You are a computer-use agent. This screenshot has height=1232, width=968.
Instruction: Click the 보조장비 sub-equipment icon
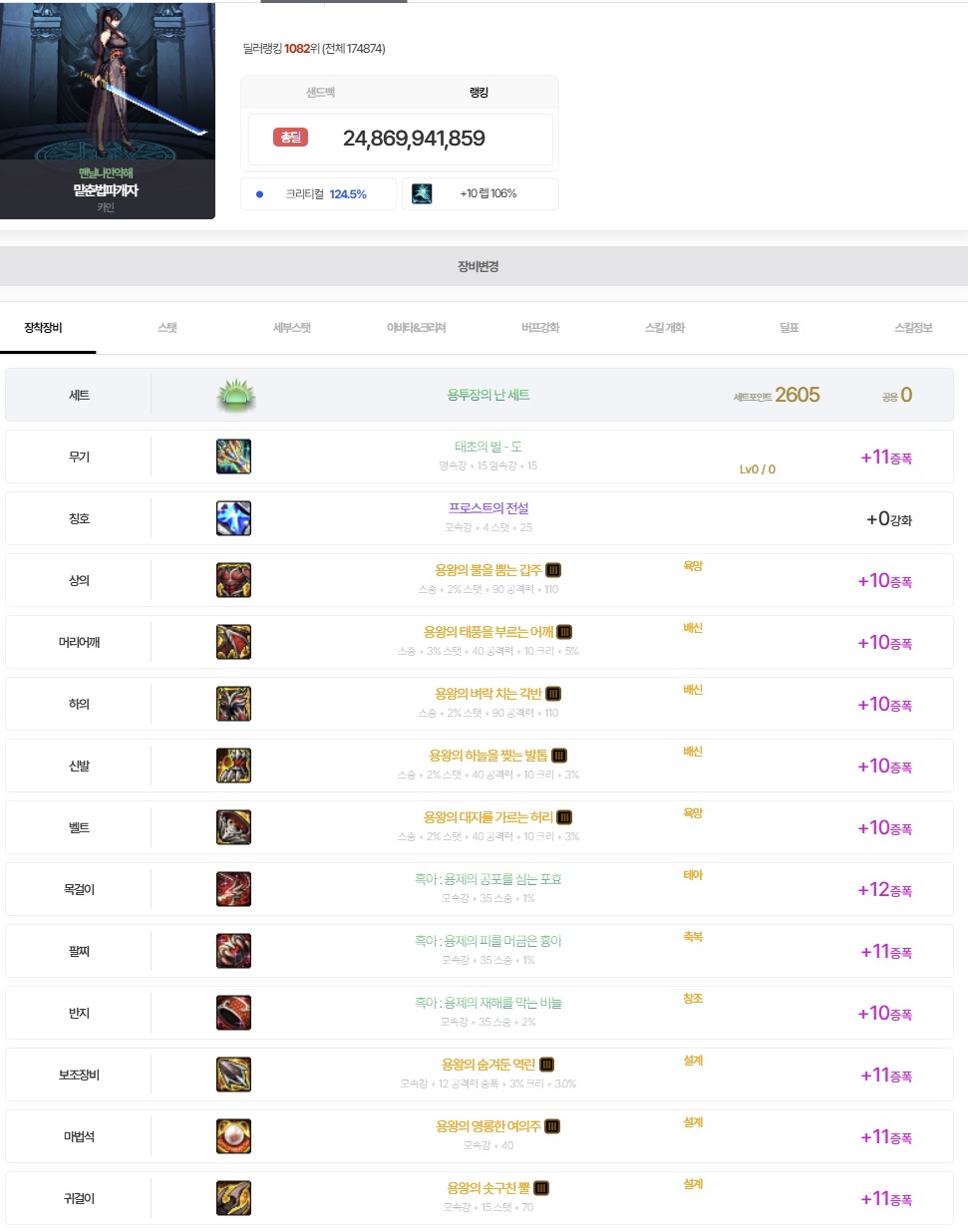pyautogui.click(x=233, y=1075)
